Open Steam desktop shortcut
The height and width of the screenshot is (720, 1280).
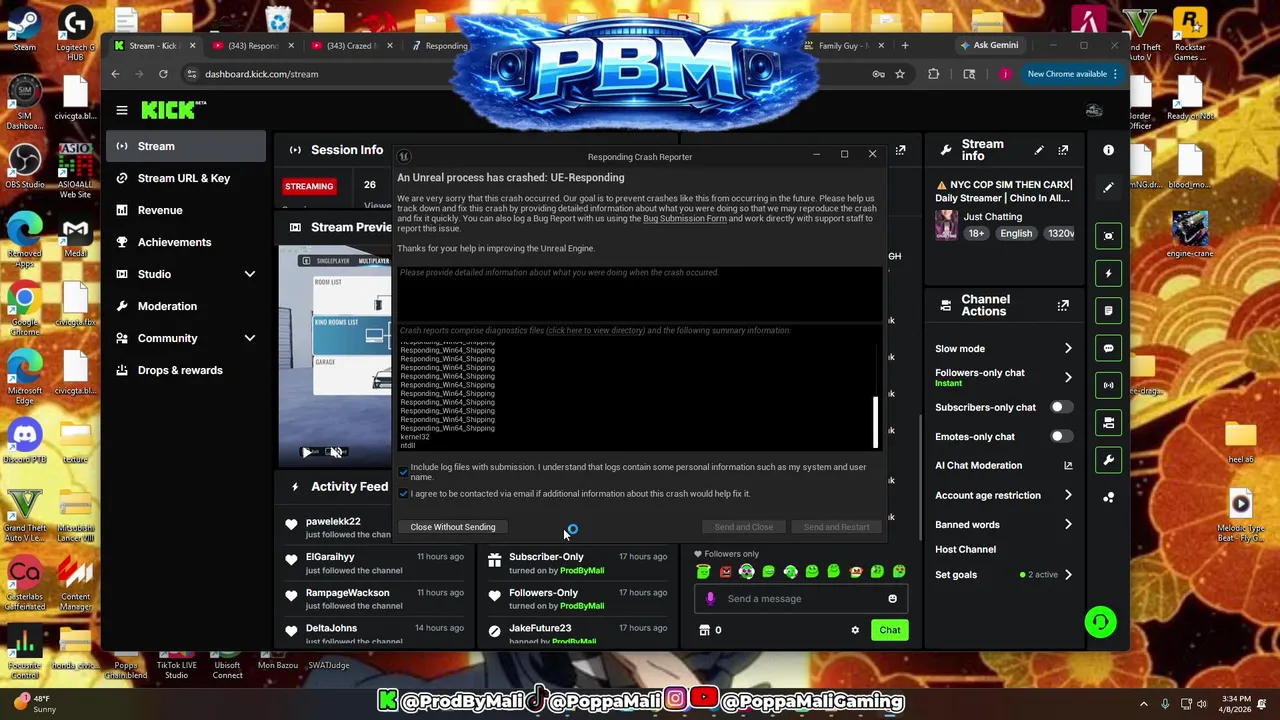[25, 28]
